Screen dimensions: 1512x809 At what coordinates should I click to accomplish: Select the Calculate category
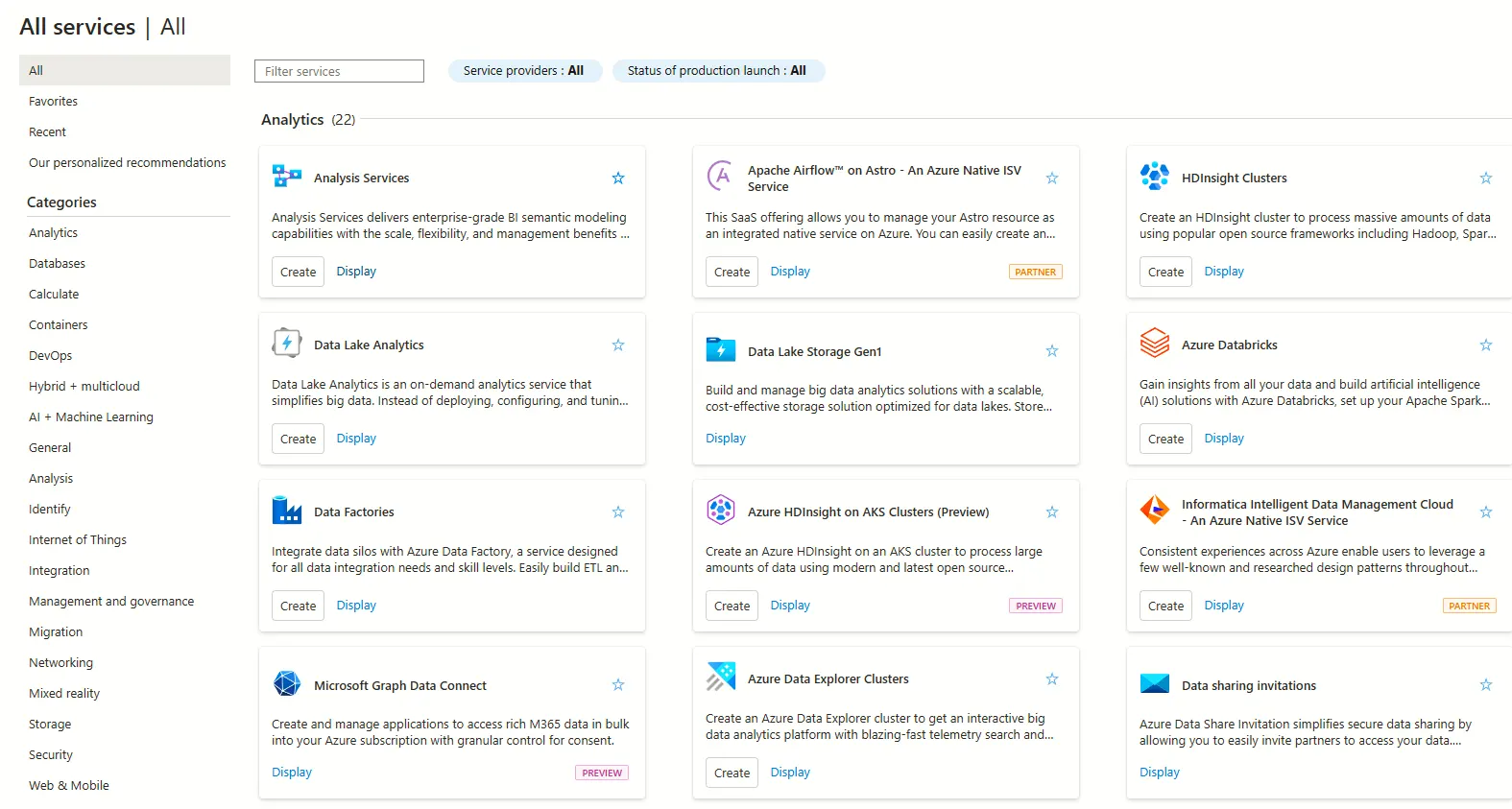[54, 294]
